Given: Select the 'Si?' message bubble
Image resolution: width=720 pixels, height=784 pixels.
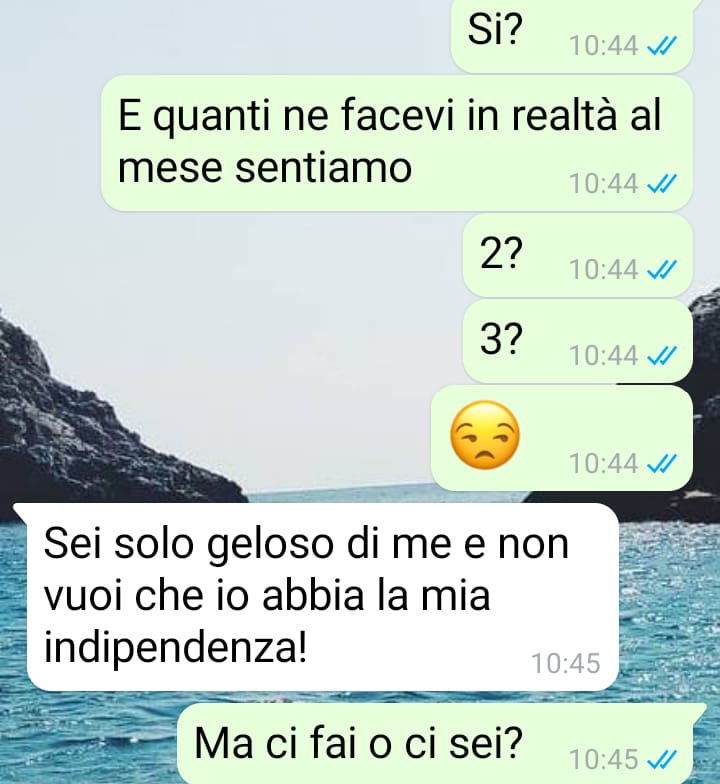Looking at the screenshot, I should pos(572,35).
